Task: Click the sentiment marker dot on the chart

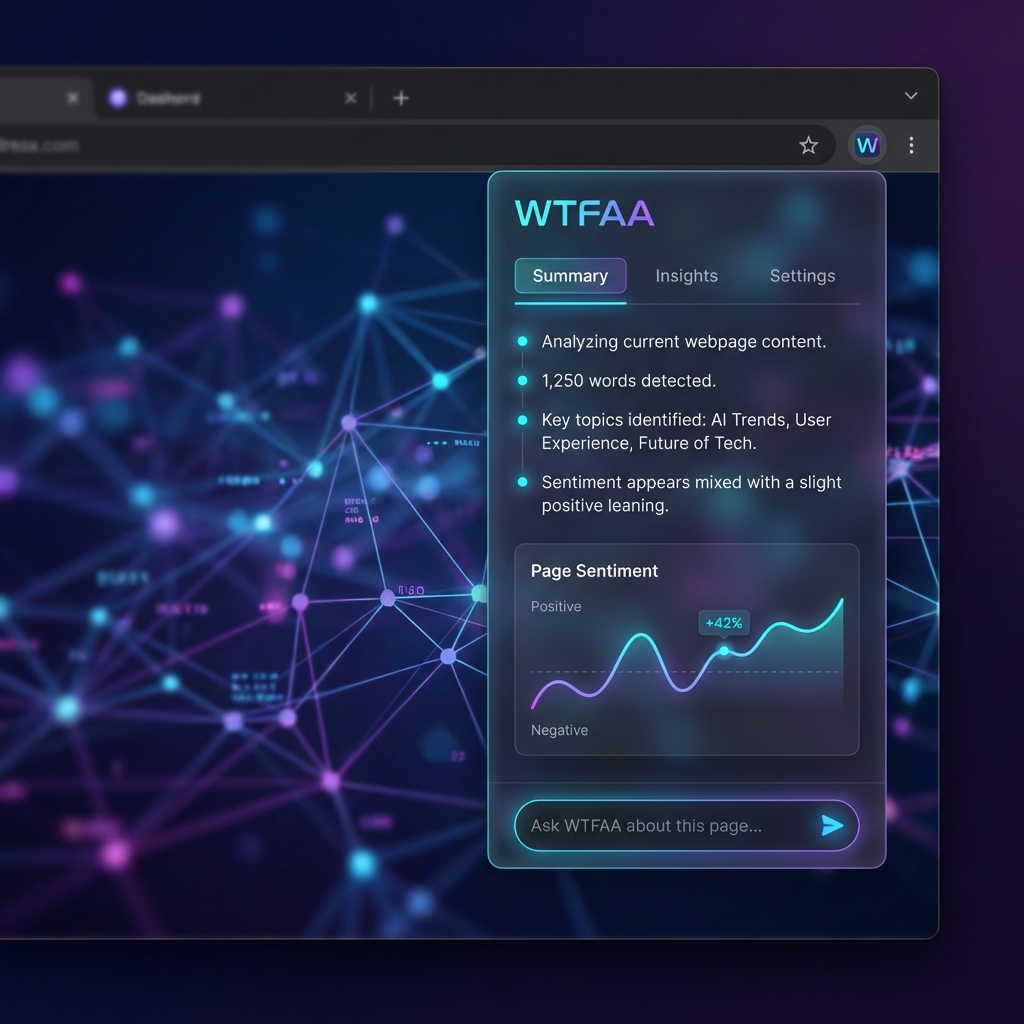Action: click(723, 650)
